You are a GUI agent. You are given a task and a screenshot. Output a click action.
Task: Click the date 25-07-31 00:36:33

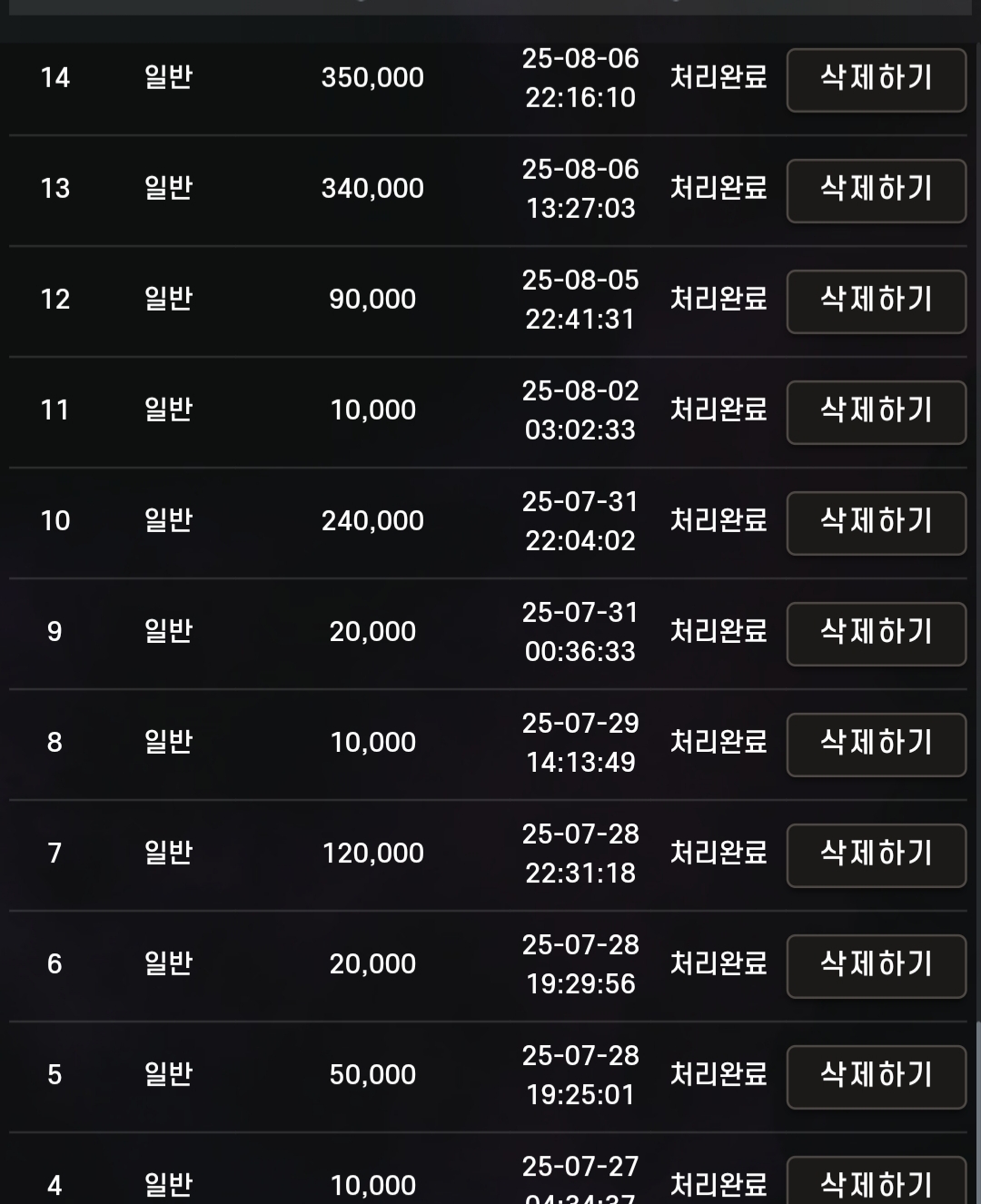580,632
